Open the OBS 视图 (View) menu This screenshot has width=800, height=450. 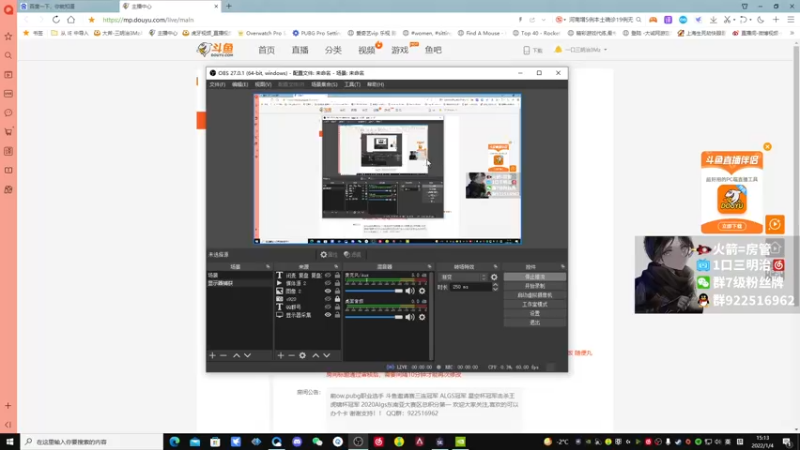(263, 84)
